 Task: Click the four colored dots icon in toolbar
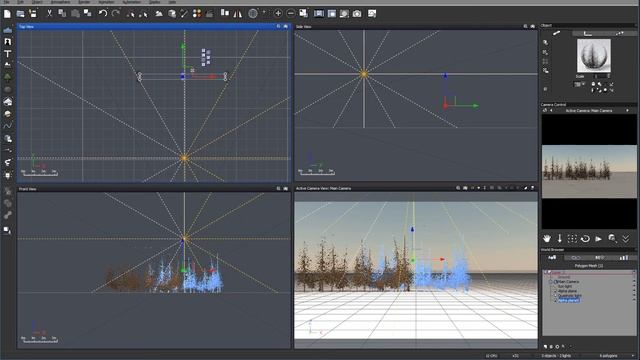click(197, 14)
